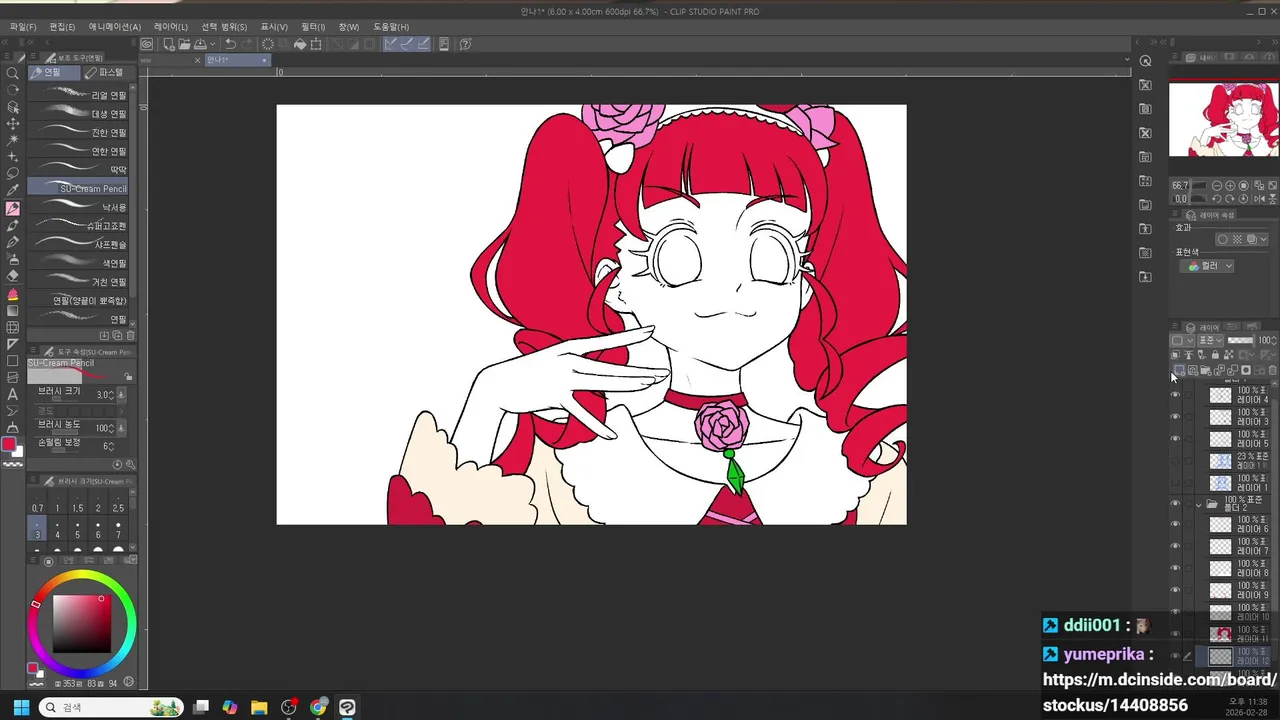This screenshot has width=1280, height=720.
Task: Click Flip horizontal icon in the Navigator
Action: pyautogui.click(x=1259, y=199)
